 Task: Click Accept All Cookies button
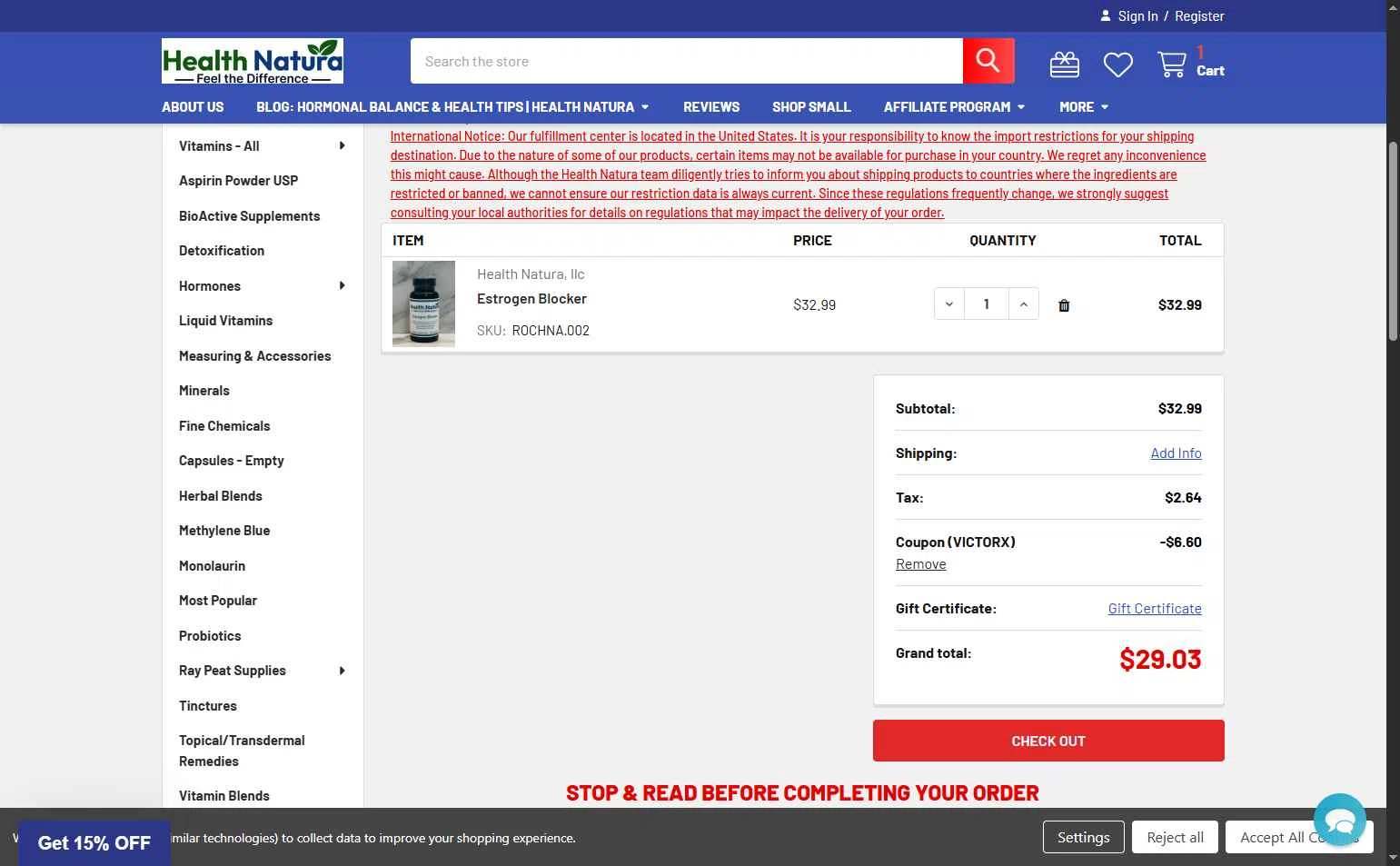click(x=1299, y=837)
